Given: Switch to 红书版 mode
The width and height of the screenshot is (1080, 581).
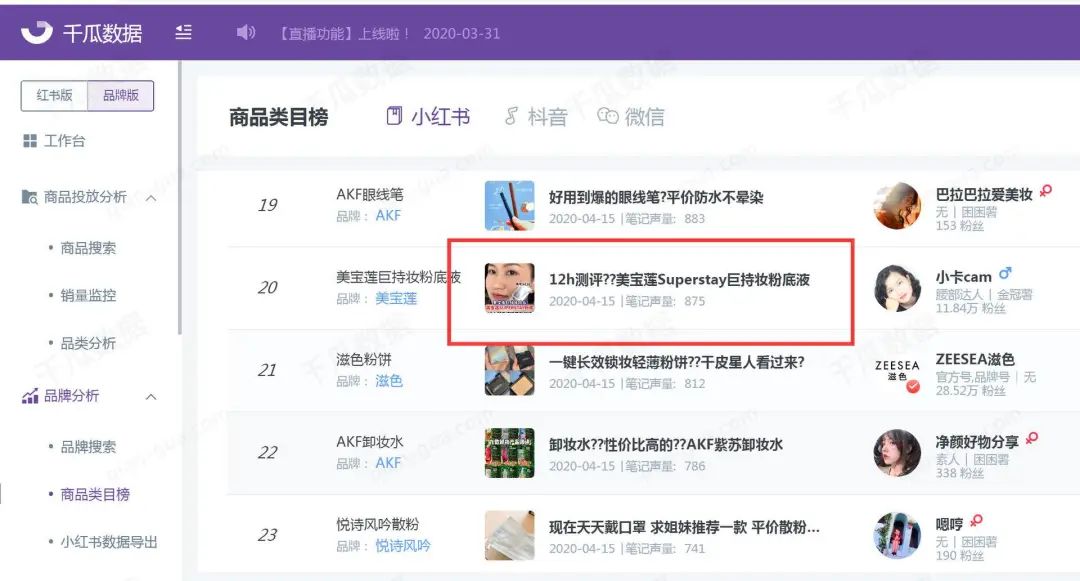Looking at the screenshot, I should pos(54,96).
